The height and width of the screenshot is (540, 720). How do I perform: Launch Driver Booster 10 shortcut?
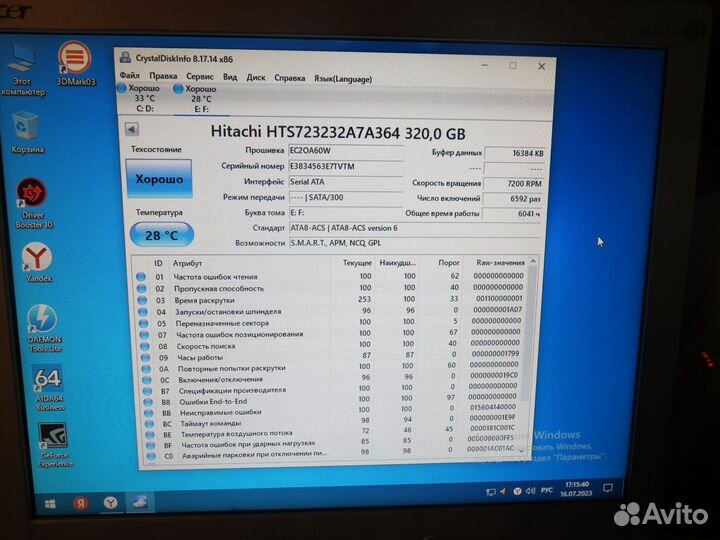tap(33, 203)
